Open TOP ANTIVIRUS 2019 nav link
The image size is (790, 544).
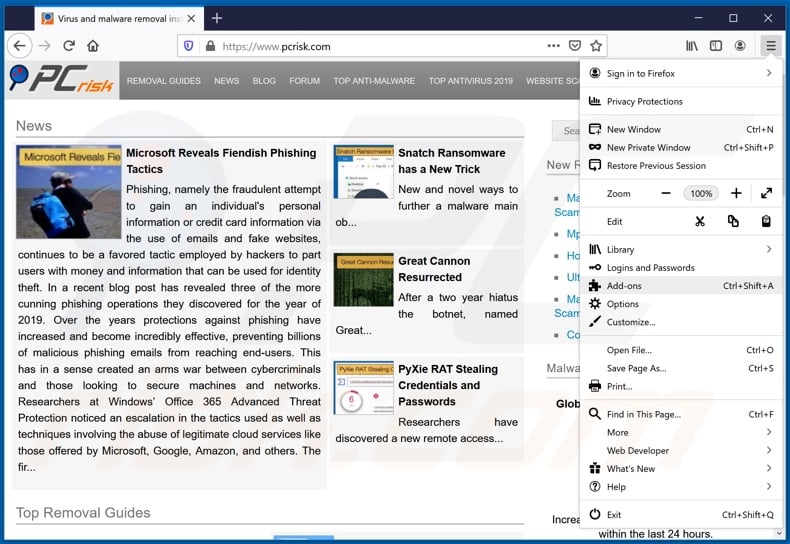[x=471, y=81]
